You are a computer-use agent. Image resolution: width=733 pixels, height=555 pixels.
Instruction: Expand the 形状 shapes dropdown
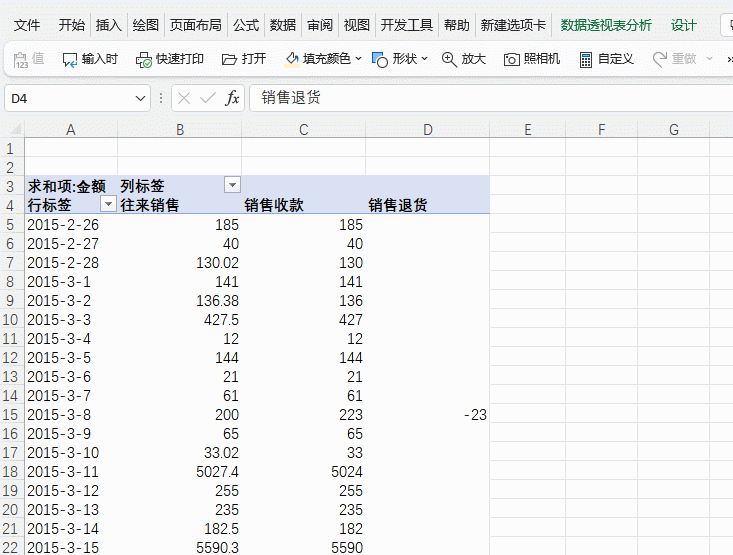(424, 60)
